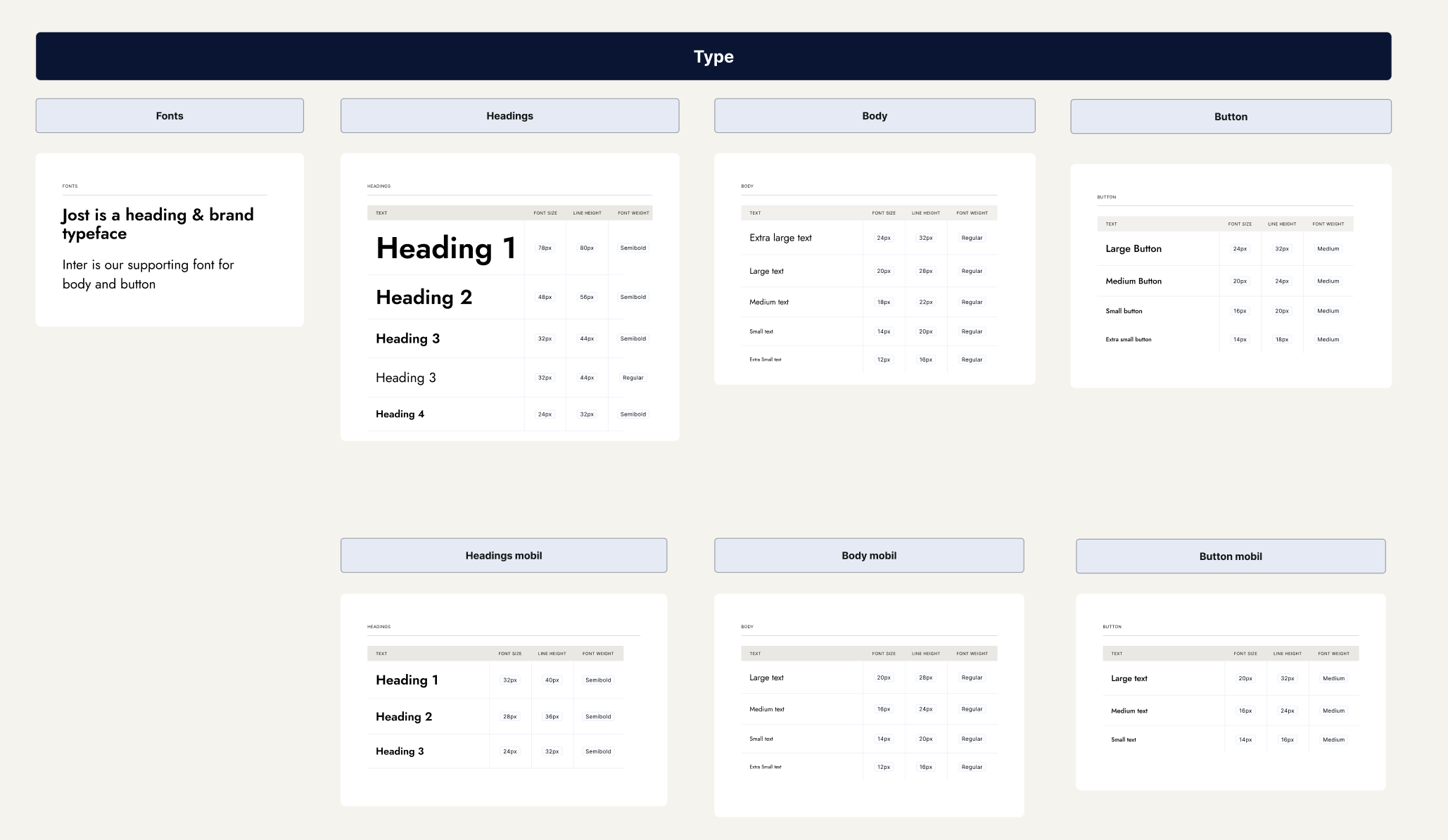Select the Heading 2 sample in the desktop table
The height and width of the screenshot is (840, 1448).
click(424, 298)
